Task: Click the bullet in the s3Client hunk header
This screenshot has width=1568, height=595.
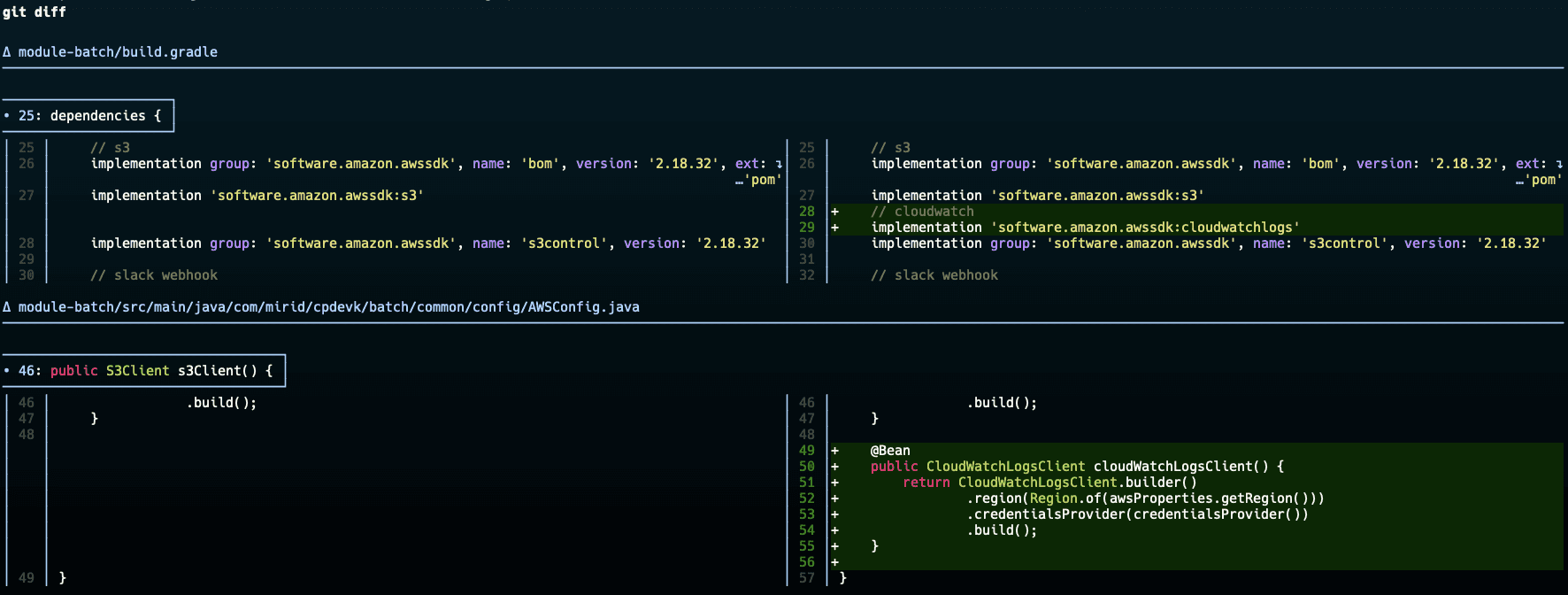Action: (7, 371)
